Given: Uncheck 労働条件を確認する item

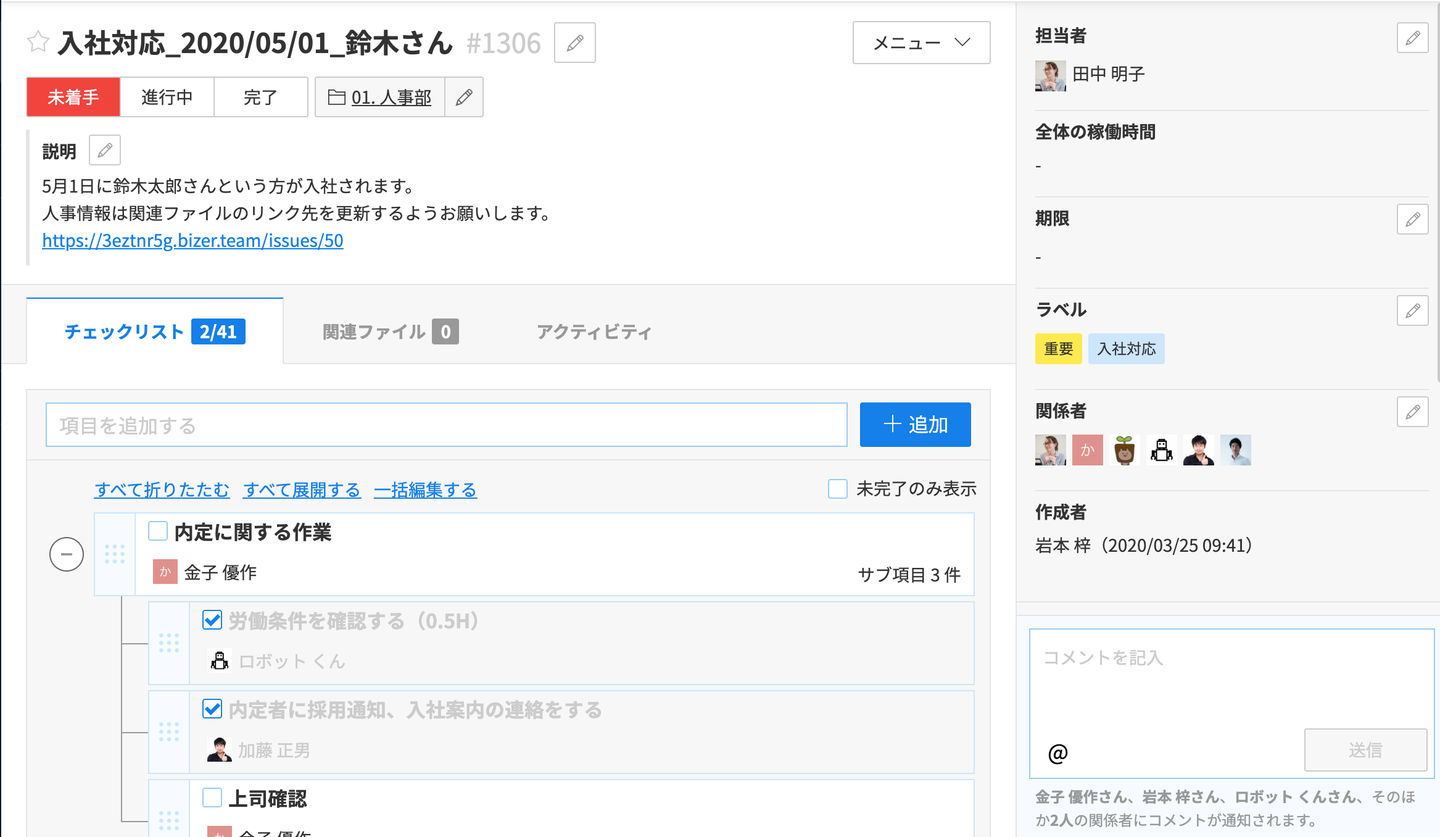Looking at the screenshot, I should point(212,620).
